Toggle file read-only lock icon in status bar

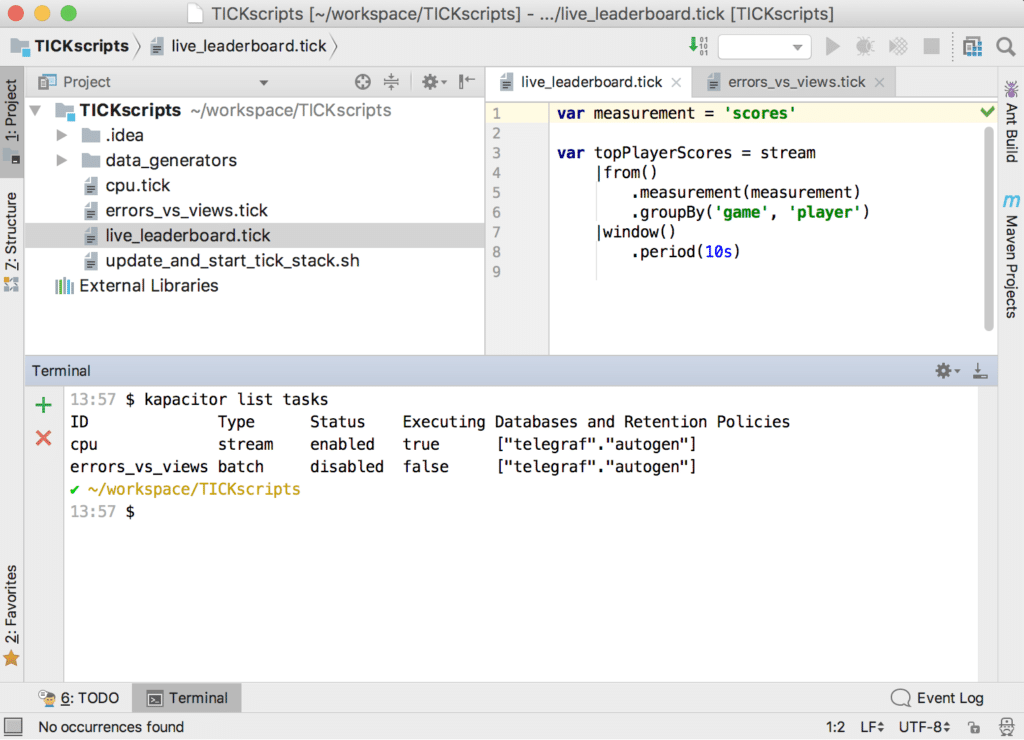coord(972,727)
